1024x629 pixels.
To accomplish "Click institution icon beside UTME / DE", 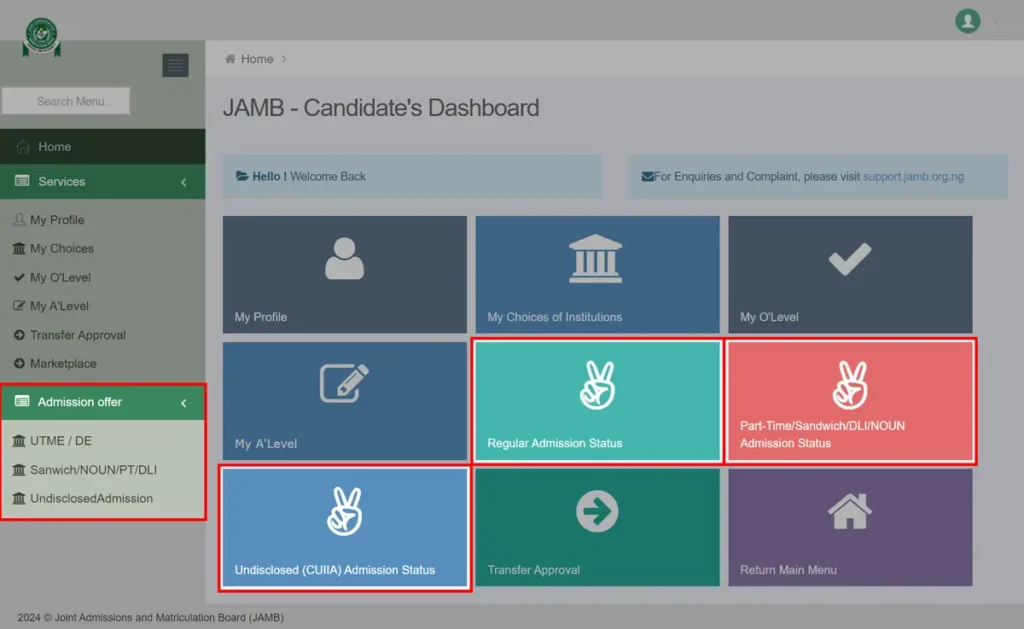I will (19, 441).
